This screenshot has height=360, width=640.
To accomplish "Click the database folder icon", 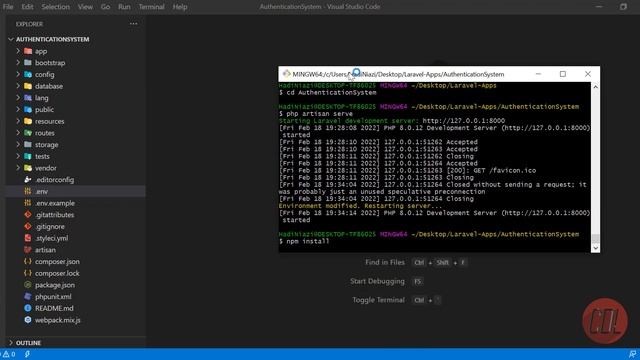I will click(28, 86).
